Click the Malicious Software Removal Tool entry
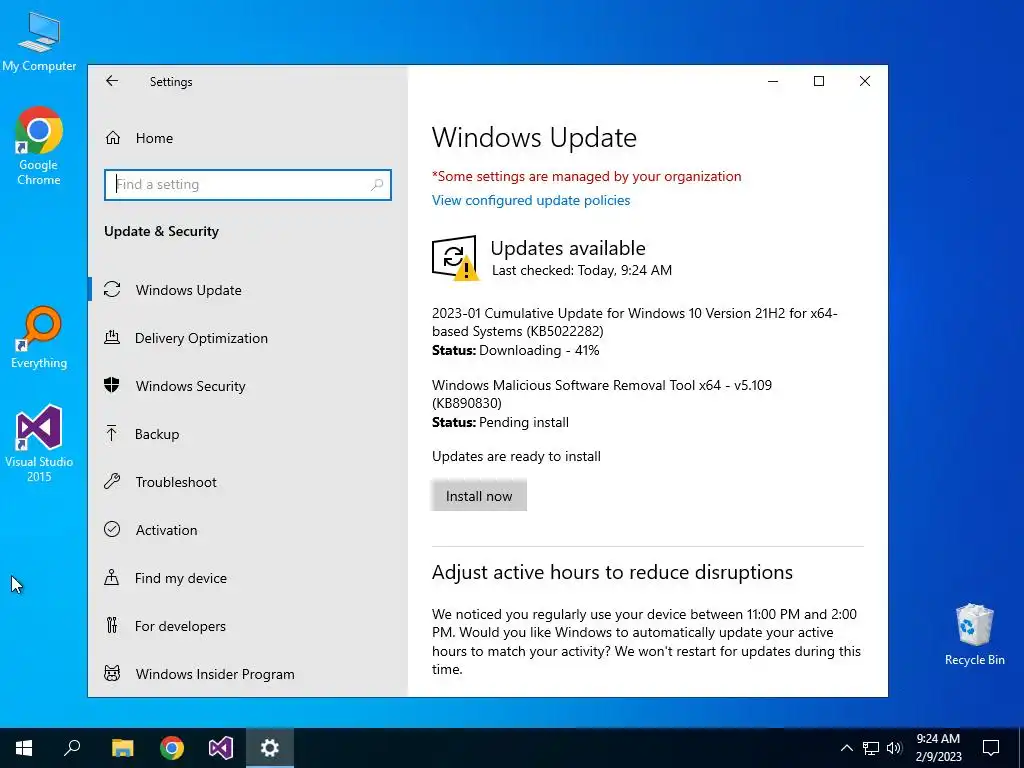 [x=601, y=394]
